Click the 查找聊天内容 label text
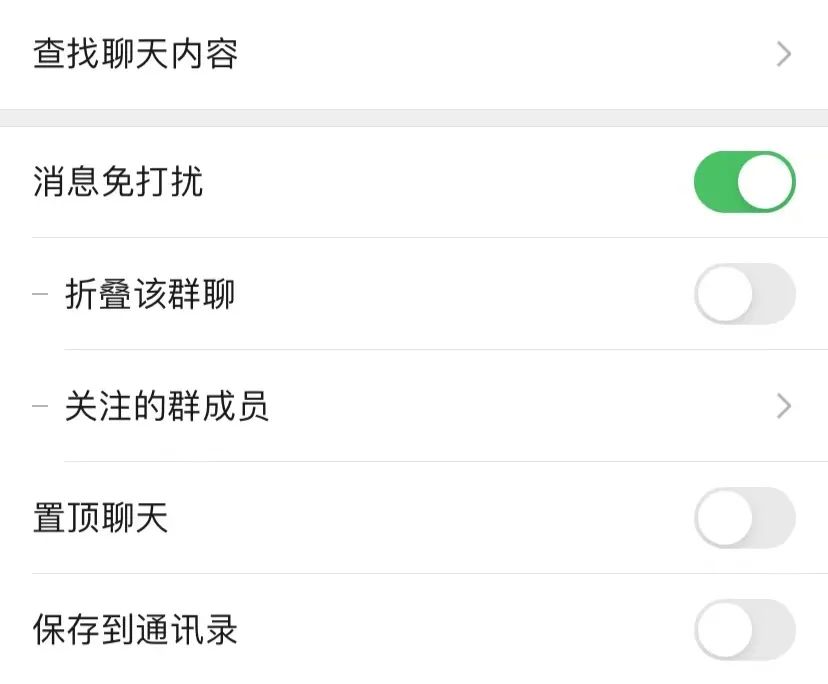This screenshot has width=828, height=684. 135,54
